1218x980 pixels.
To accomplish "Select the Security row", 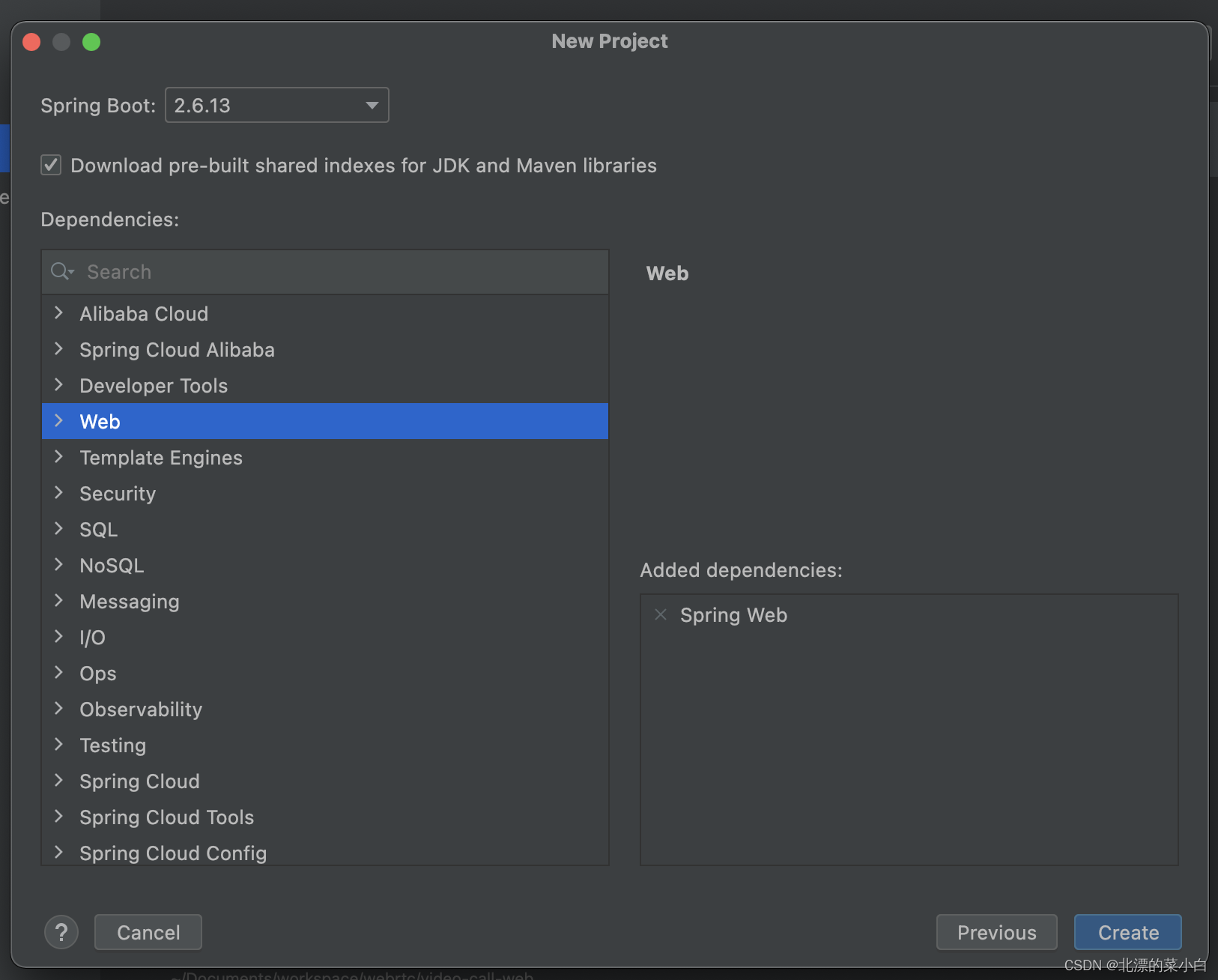I will (x=325, y=493).
